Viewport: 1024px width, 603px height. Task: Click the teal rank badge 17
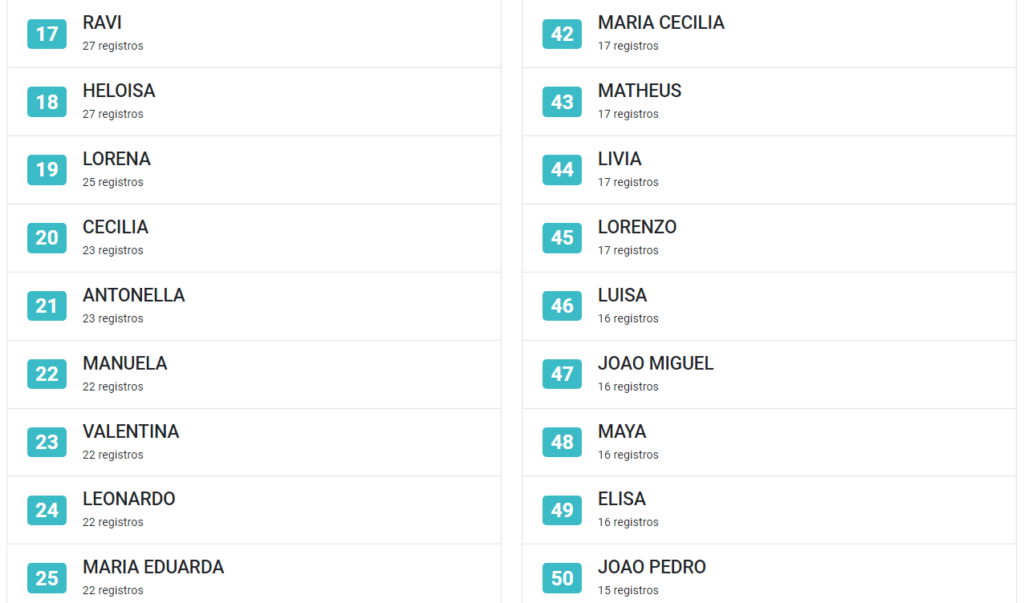point(46,34)
